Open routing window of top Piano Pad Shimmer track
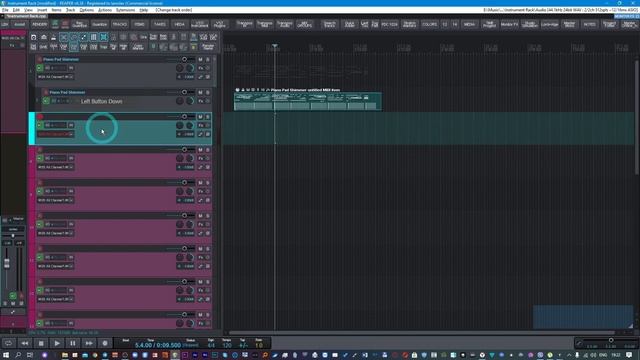 (x=208, y=77)
